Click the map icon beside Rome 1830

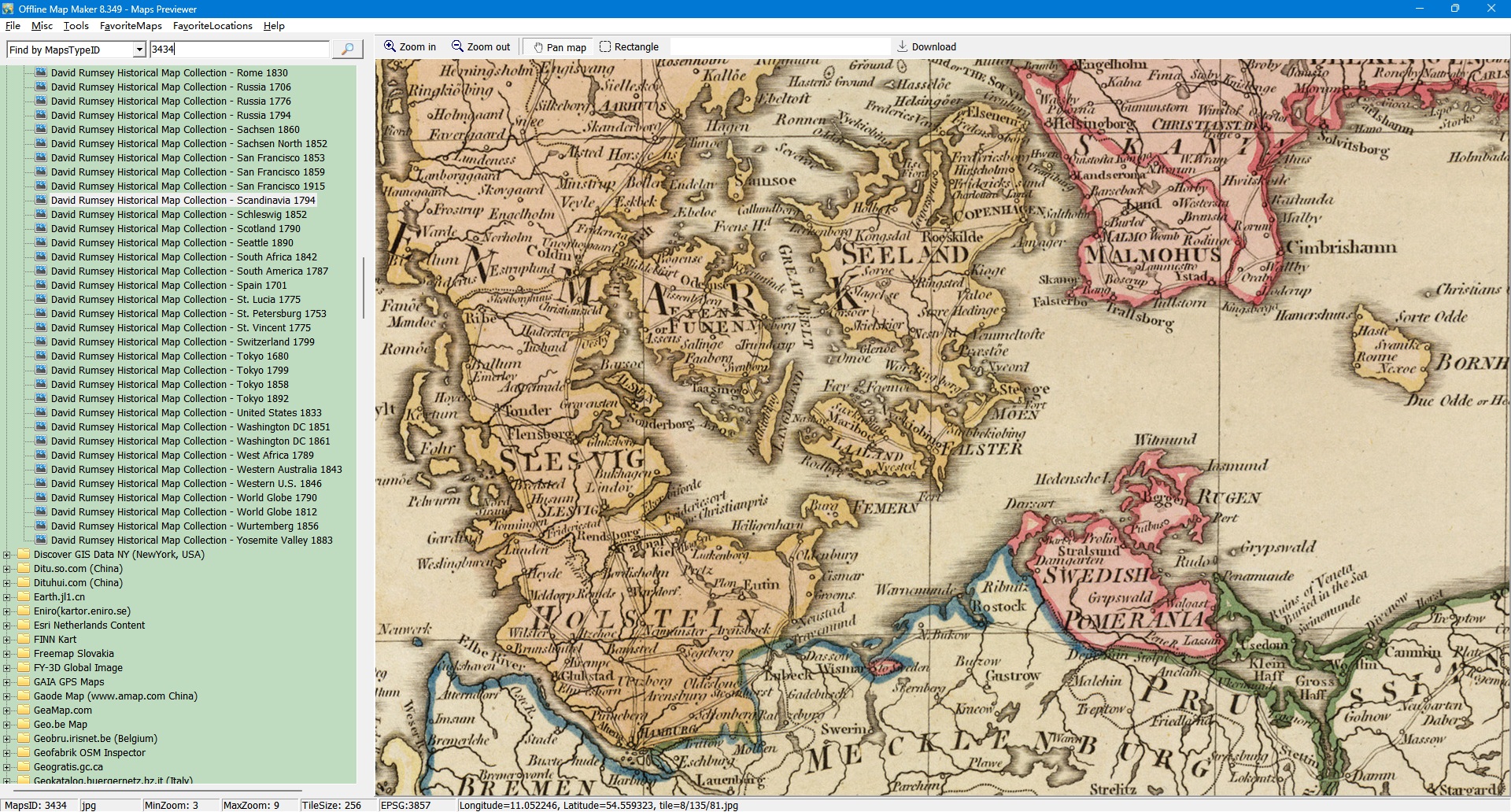coord(41,72)
